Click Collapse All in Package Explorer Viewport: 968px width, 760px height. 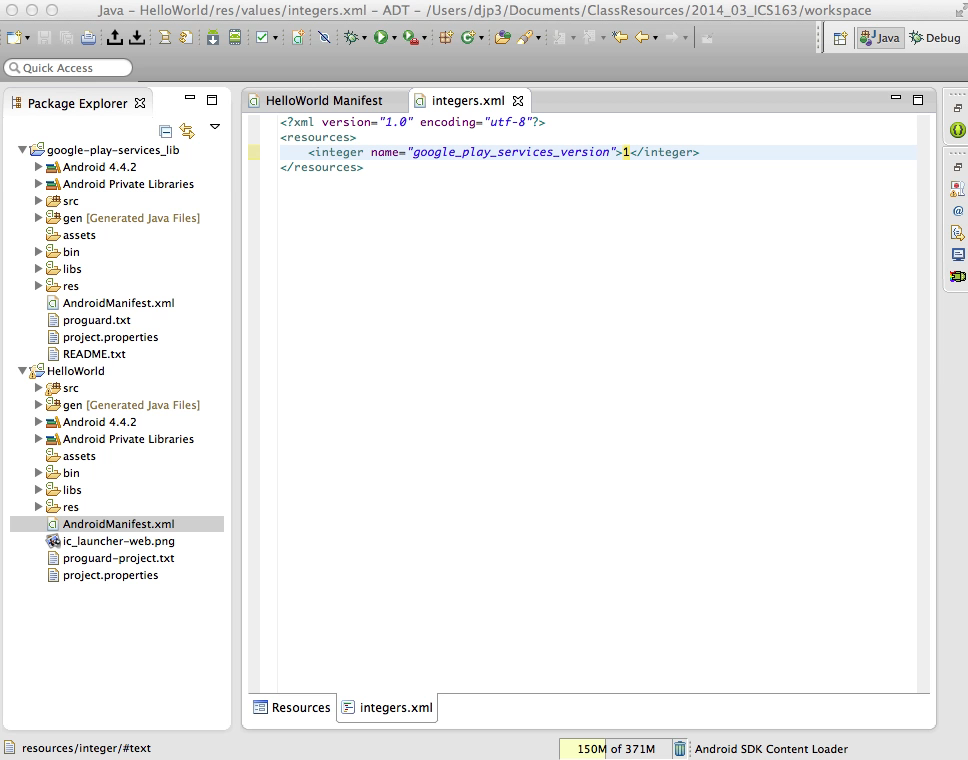pos(166,131)
